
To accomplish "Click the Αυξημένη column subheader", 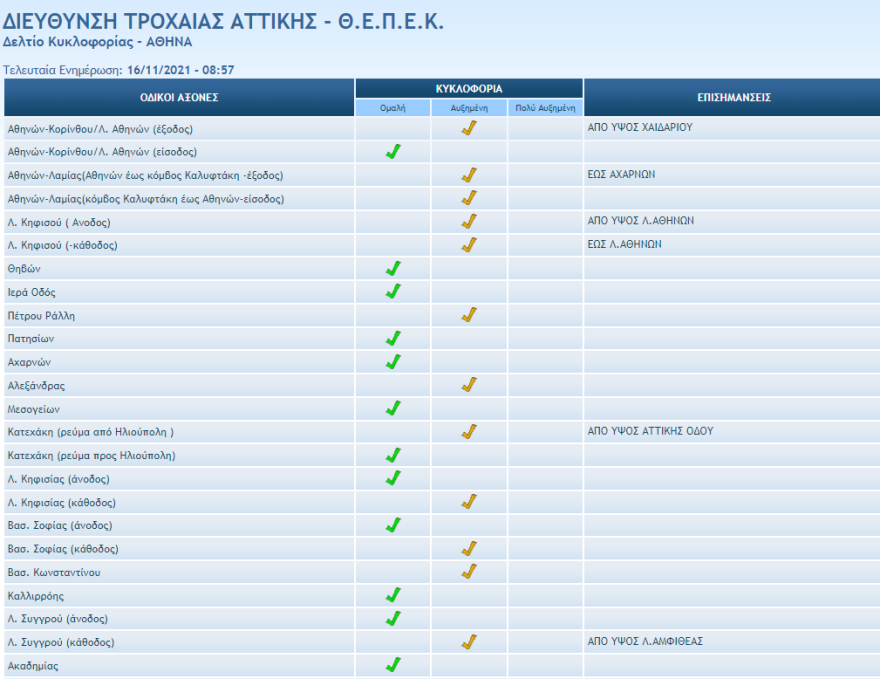I will (469, 107).
